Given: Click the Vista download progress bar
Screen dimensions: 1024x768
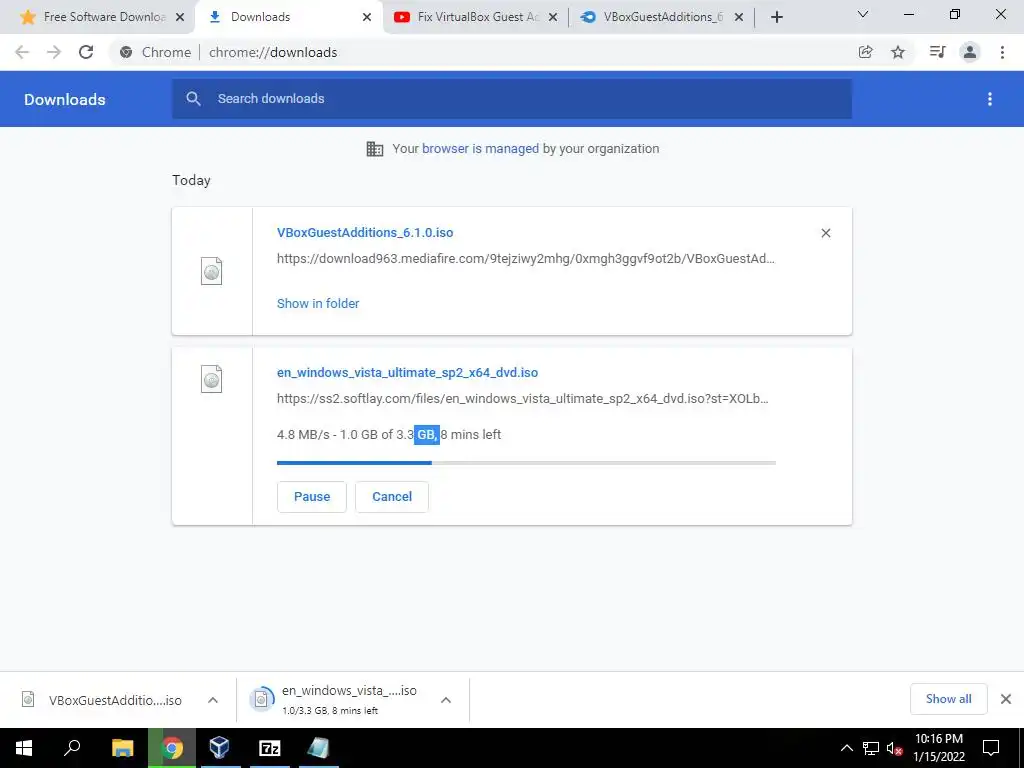Looking at the screenshot, I should pos(526,463).
